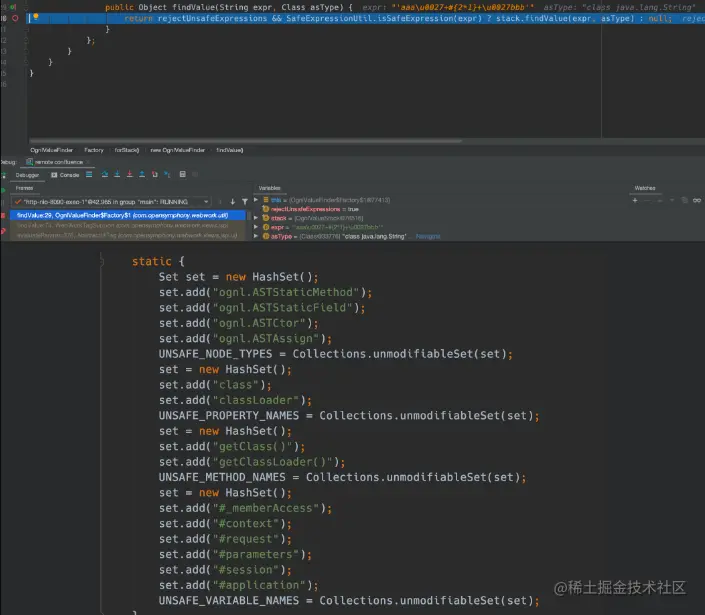Click the intention lightbulb icon in editor
This screenshot has width=705, height=615.
(x=36, y=17)
